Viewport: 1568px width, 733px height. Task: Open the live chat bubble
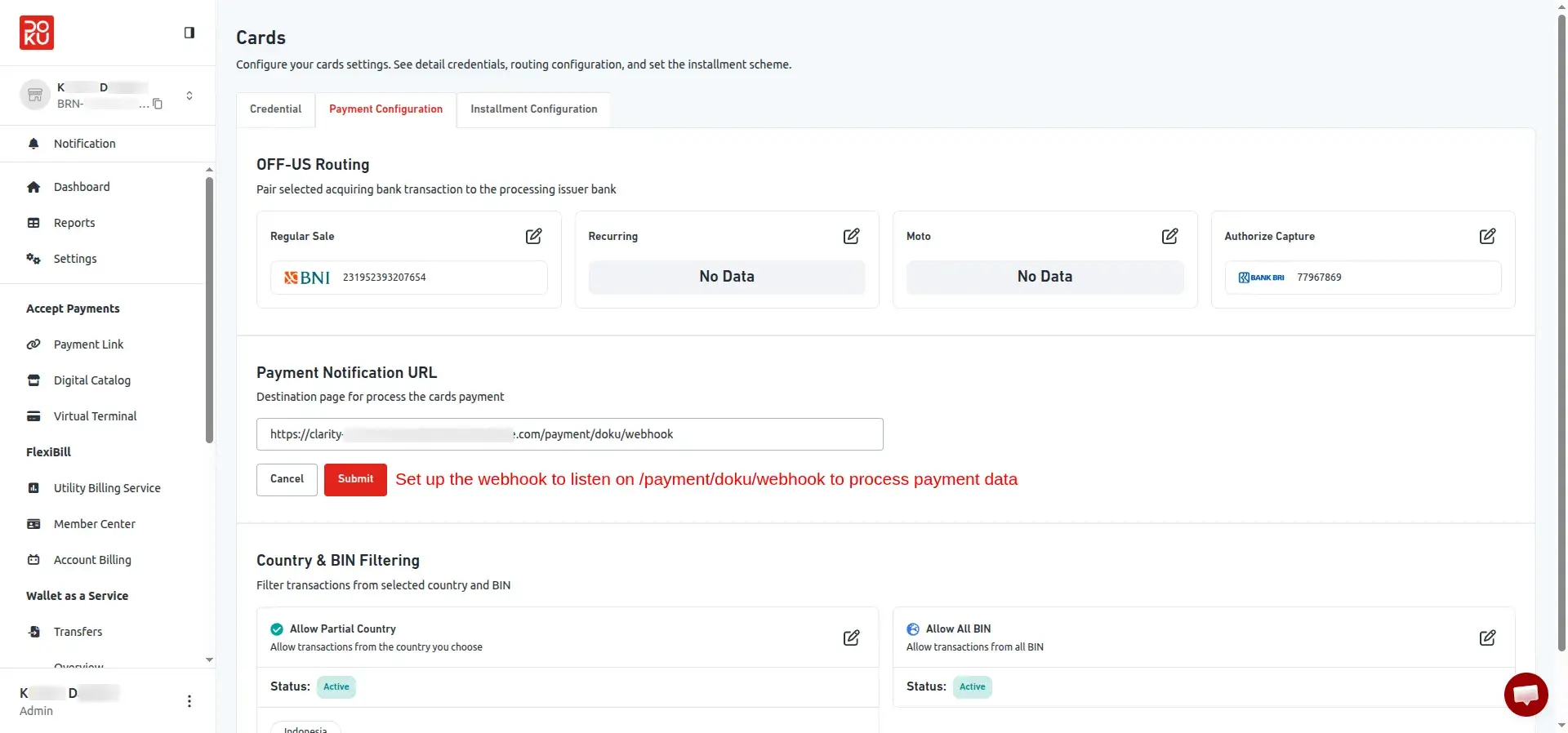[x=1526, y=695]
